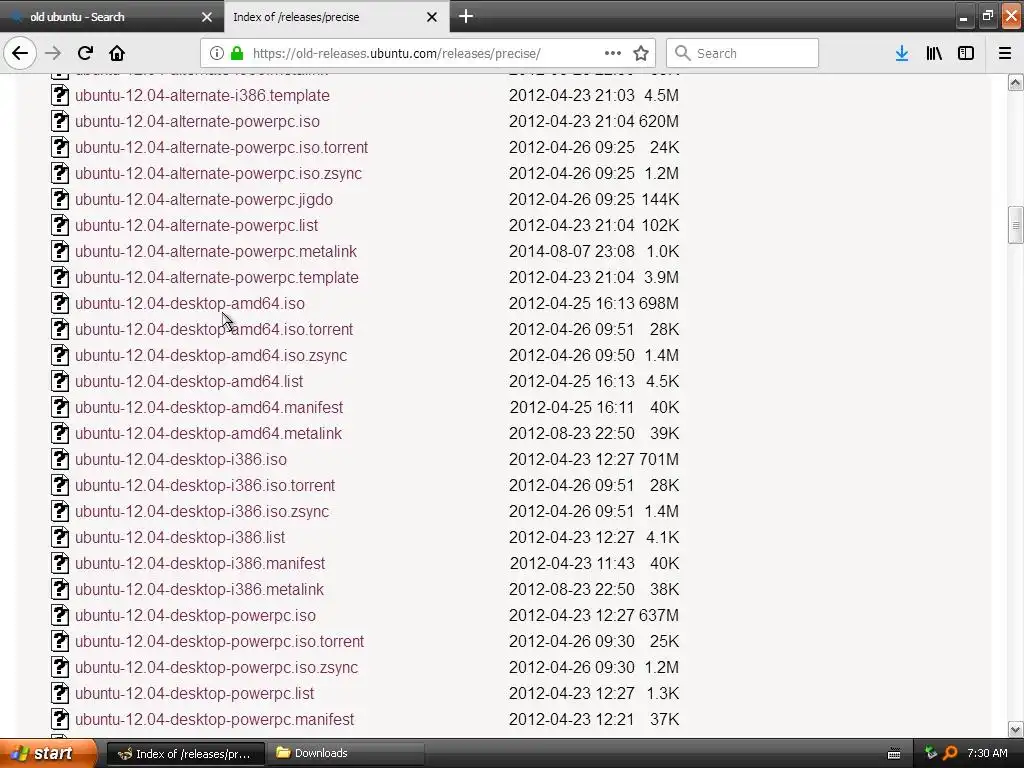The width and height of the screenshot is (1024, 768).
Task: Click the file icon beside ubuntu-12.04-desktop-amd64.iso
Action: [60, 304]
